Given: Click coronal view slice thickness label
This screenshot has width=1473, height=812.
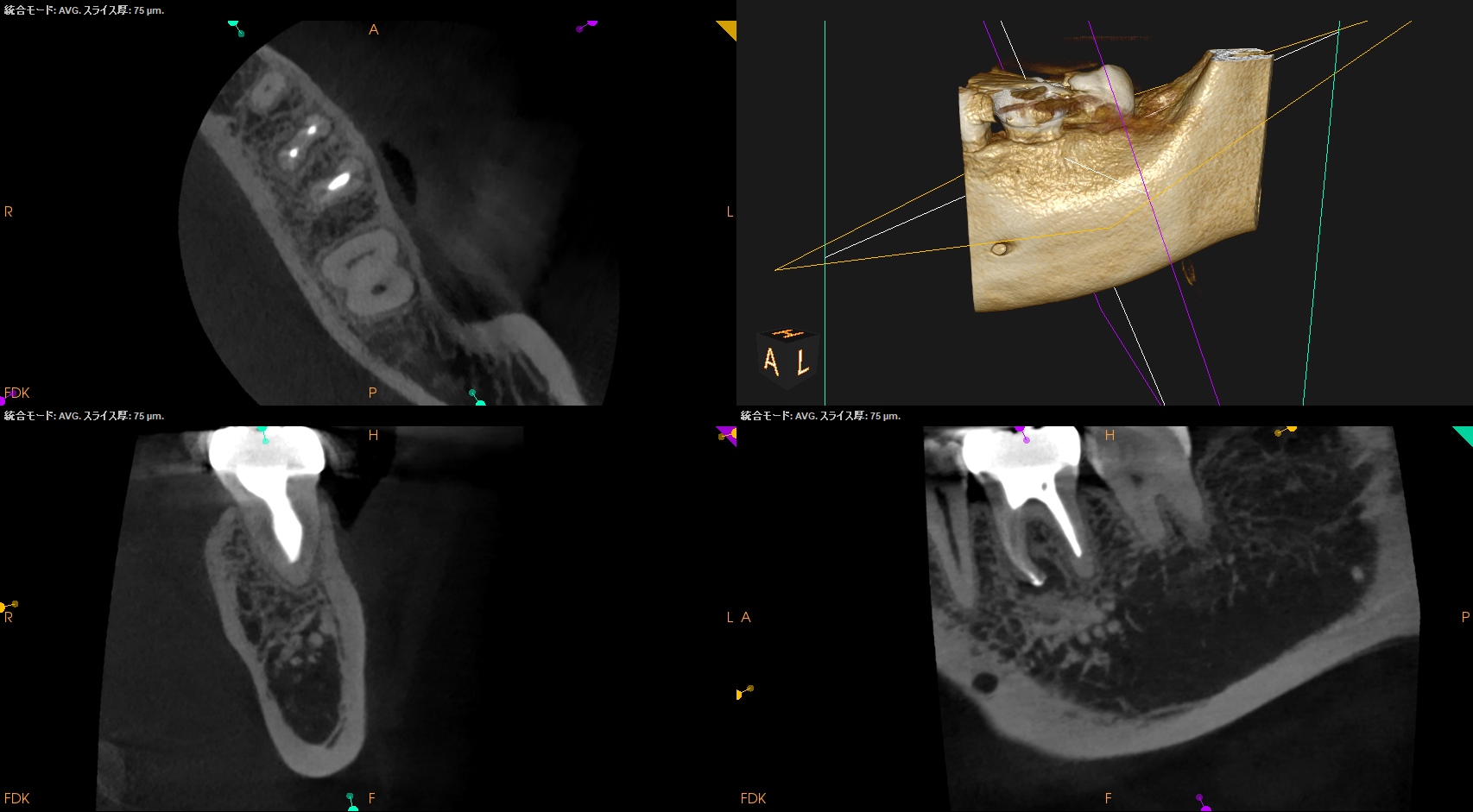Looking at the screenshot, I should point(84,416).
